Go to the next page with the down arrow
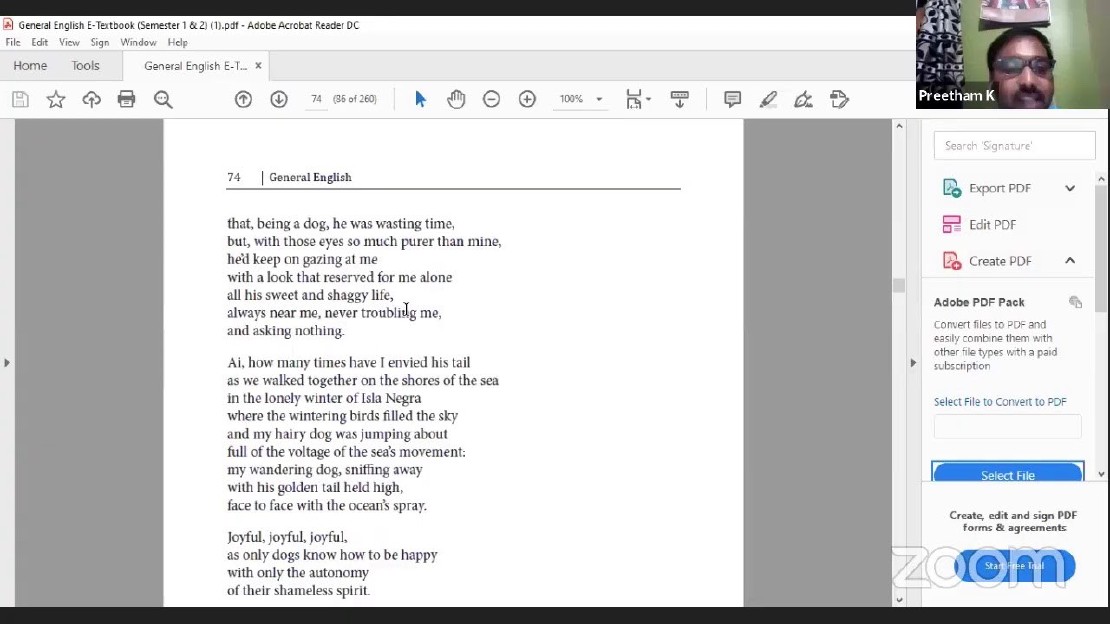Image resolution: width=1110 pixels, height=624 pixels. point(279,99)
